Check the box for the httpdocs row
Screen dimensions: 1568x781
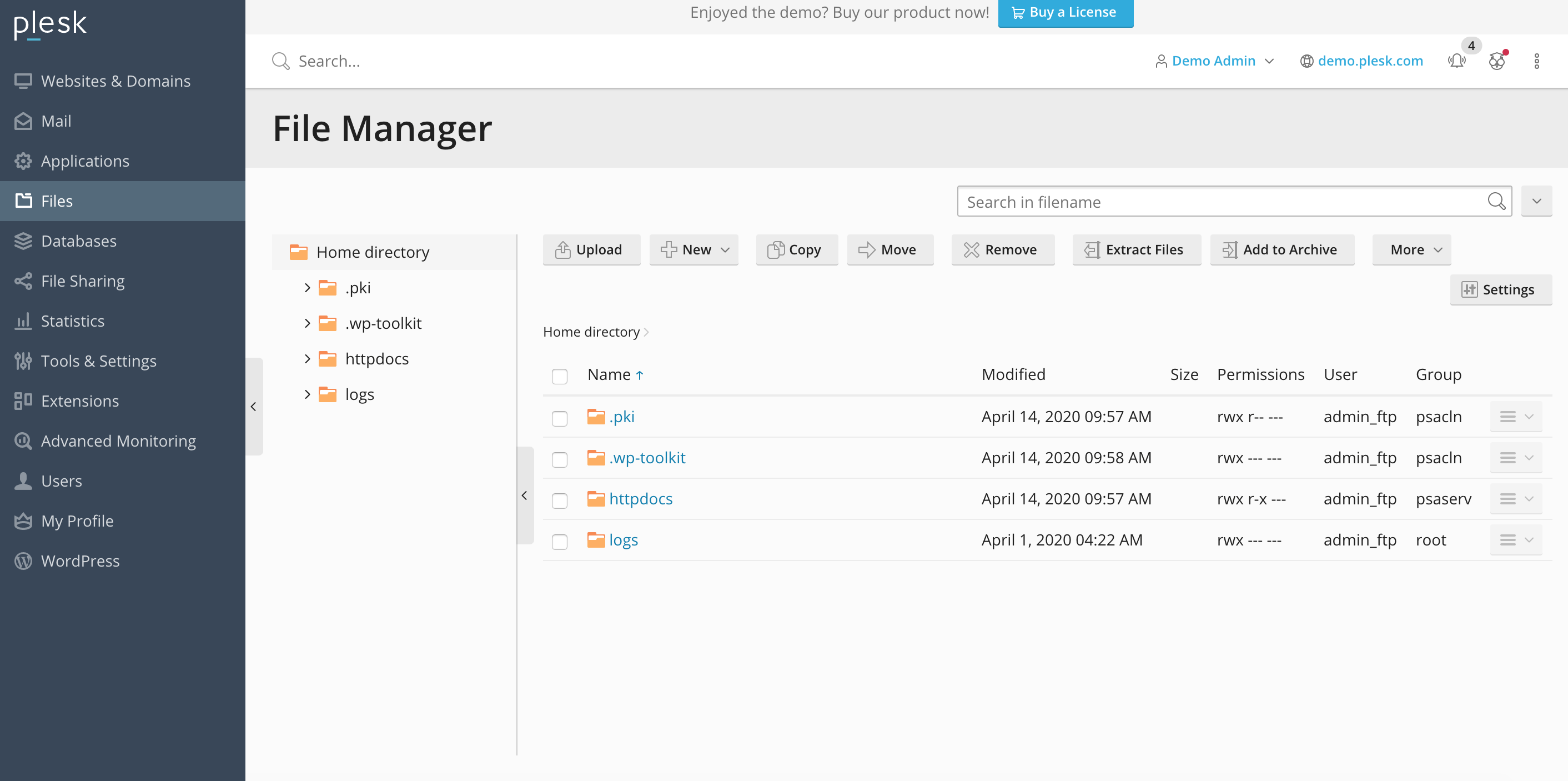(x=559, y=500)
